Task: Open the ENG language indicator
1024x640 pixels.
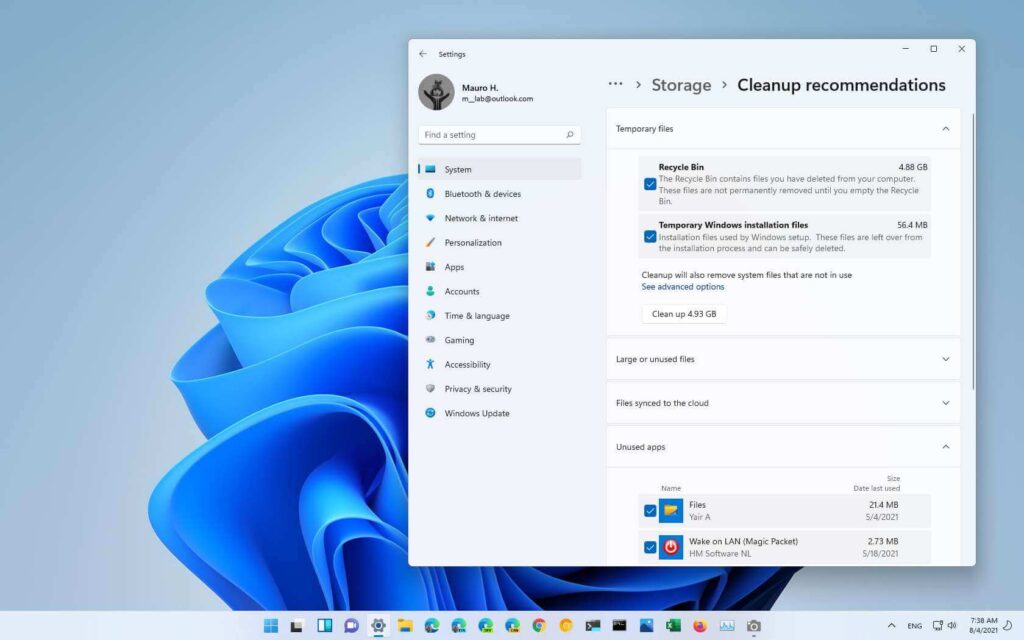Action: click(x=914, y=626)
